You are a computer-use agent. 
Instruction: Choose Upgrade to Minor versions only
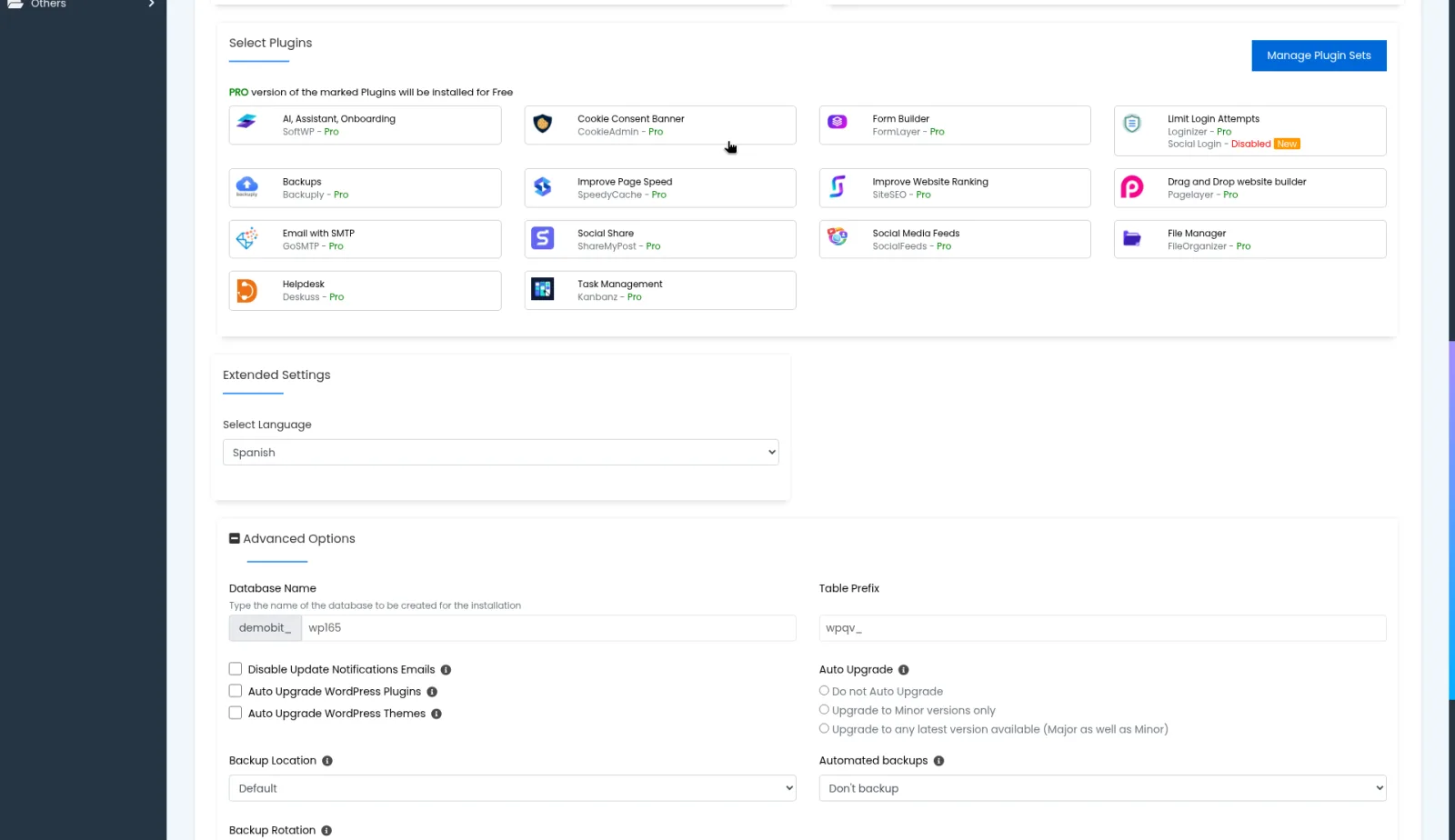click(x=824, y=710)
